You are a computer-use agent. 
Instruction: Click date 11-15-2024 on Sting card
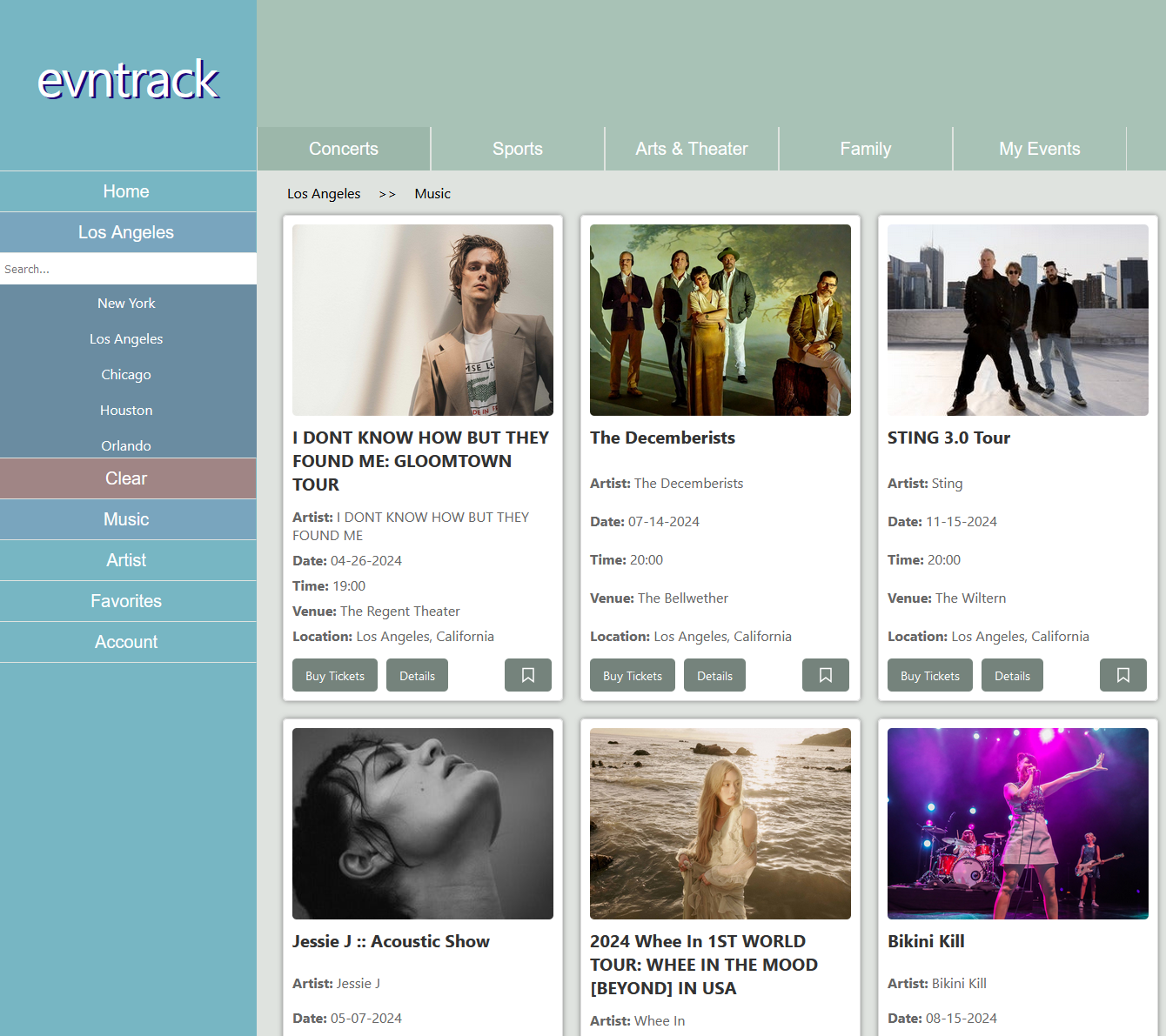point(962,522)
